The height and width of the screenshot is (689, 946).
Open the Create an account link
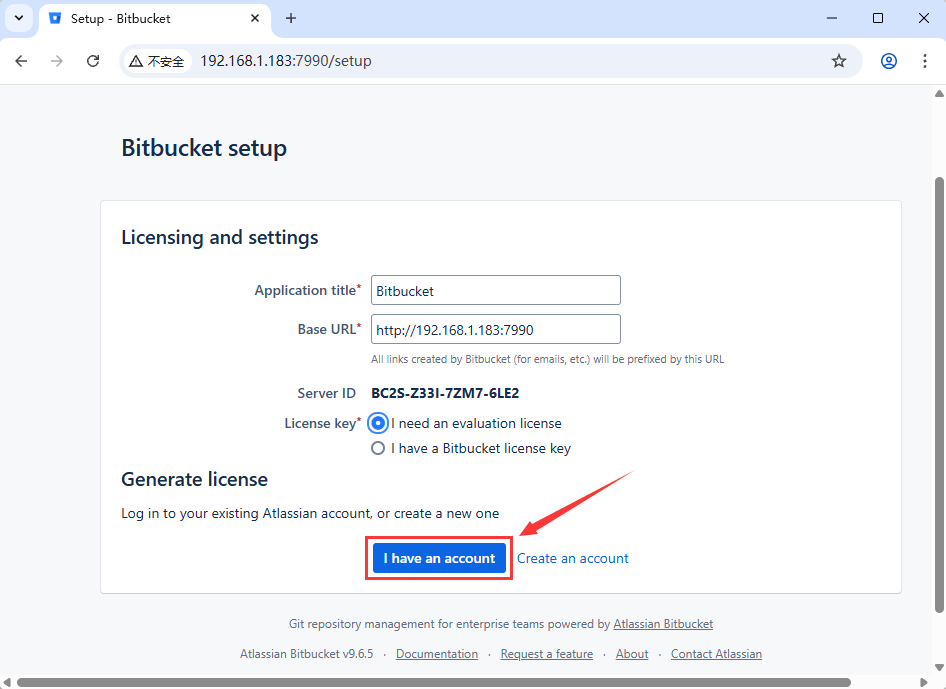(573, 559)
